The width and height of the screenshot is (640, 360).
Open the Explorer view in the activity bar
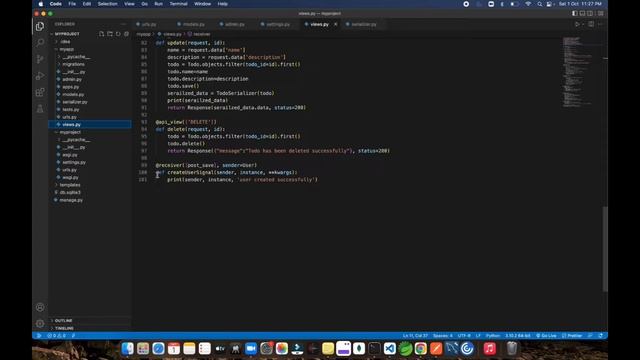[40, 27]
